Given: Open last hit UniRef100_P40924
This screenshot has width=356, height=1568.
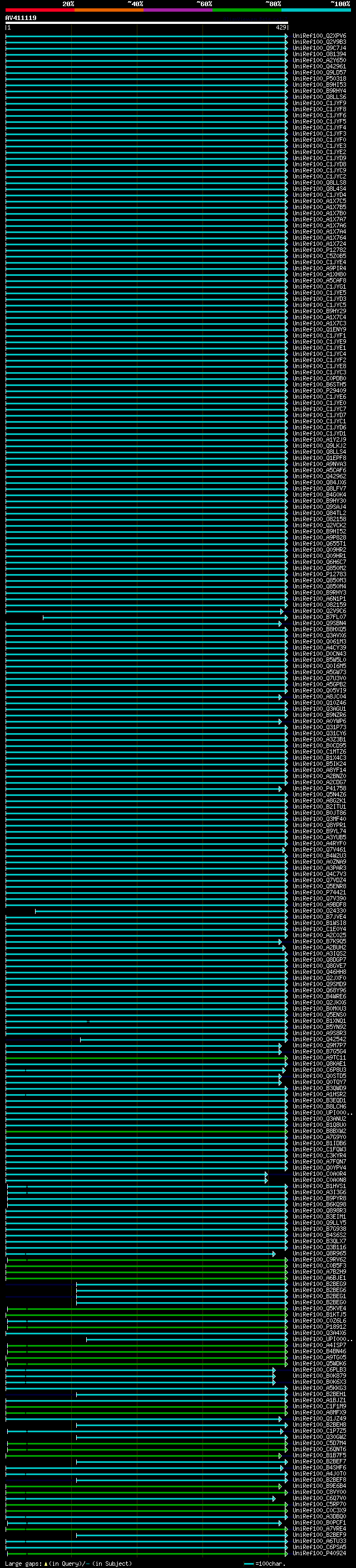Looking at the screenshot, I should click(319, 1553).
